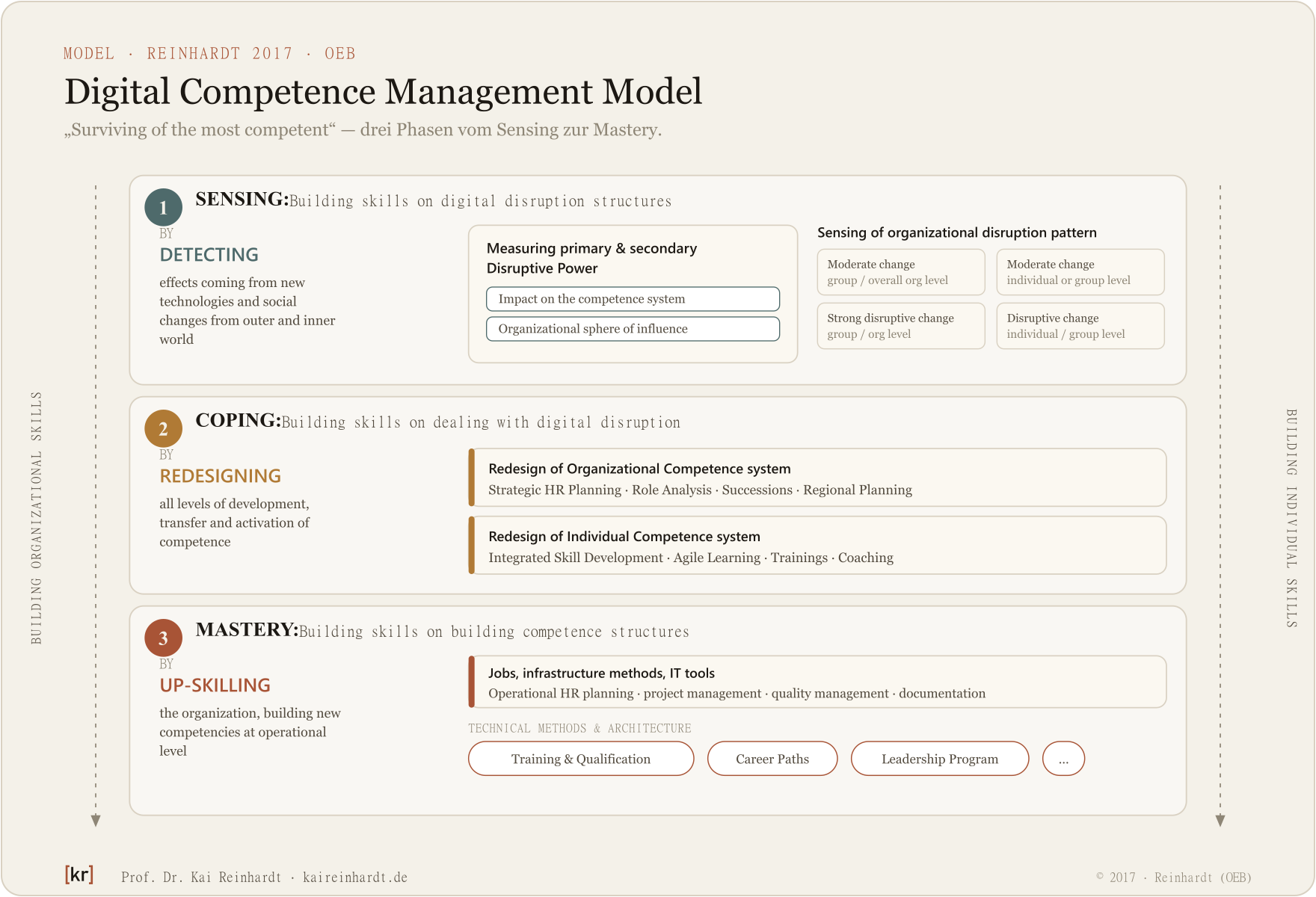
Task: Select Strong disruptive change group / org level card
Action: (x=901, y=326)
